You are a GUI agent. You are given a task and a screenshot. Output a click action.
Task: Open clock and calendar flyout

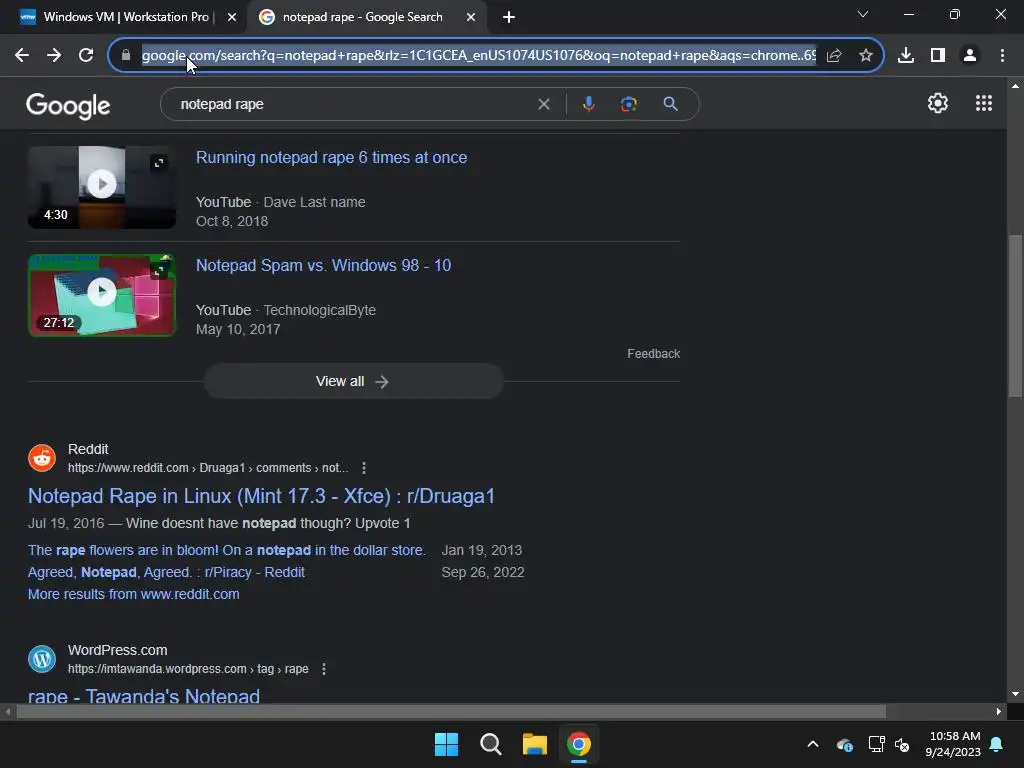coord(953,744)
